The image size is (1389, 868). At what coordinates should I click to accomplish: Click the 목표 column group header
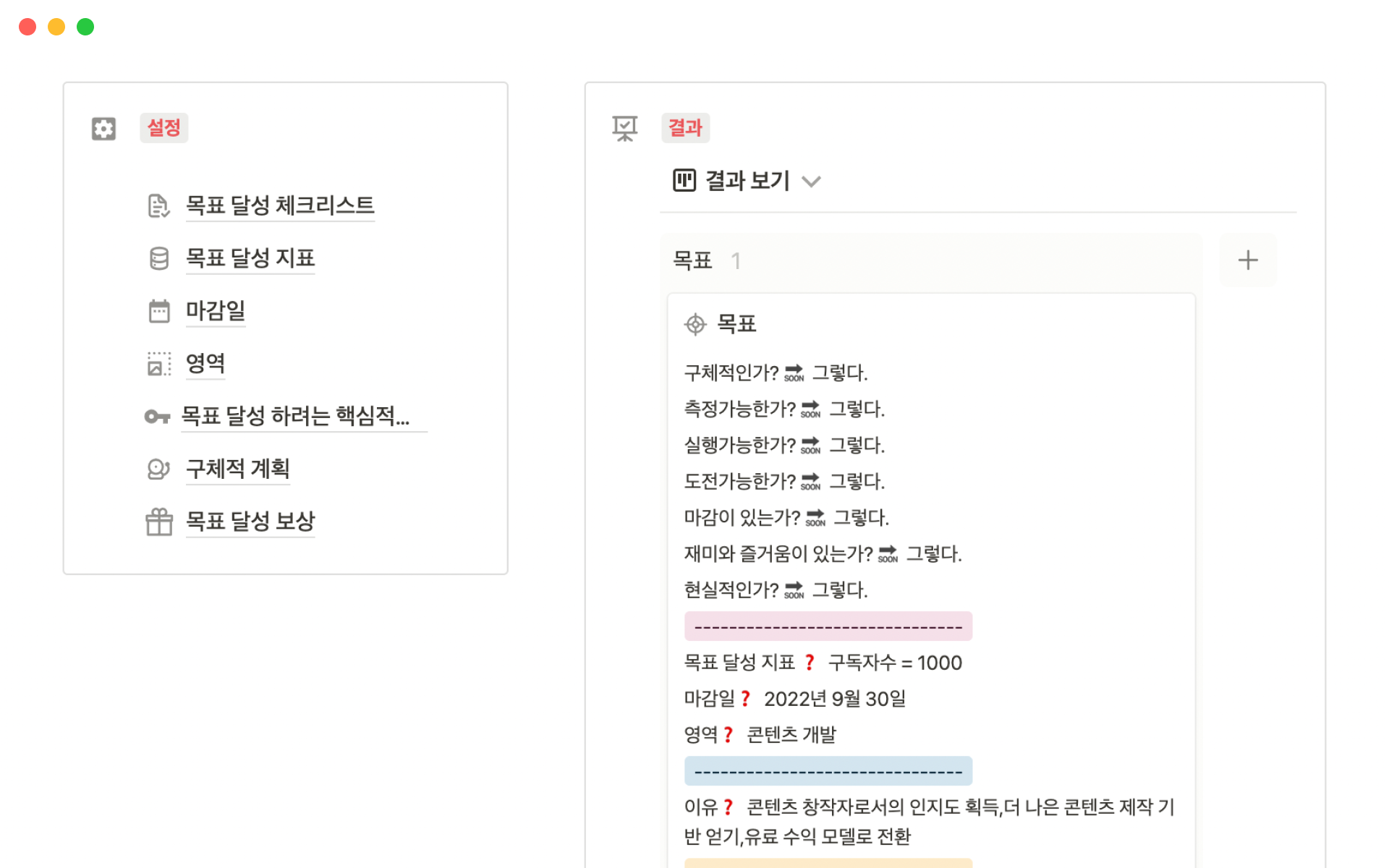click(x=692, y=260)
